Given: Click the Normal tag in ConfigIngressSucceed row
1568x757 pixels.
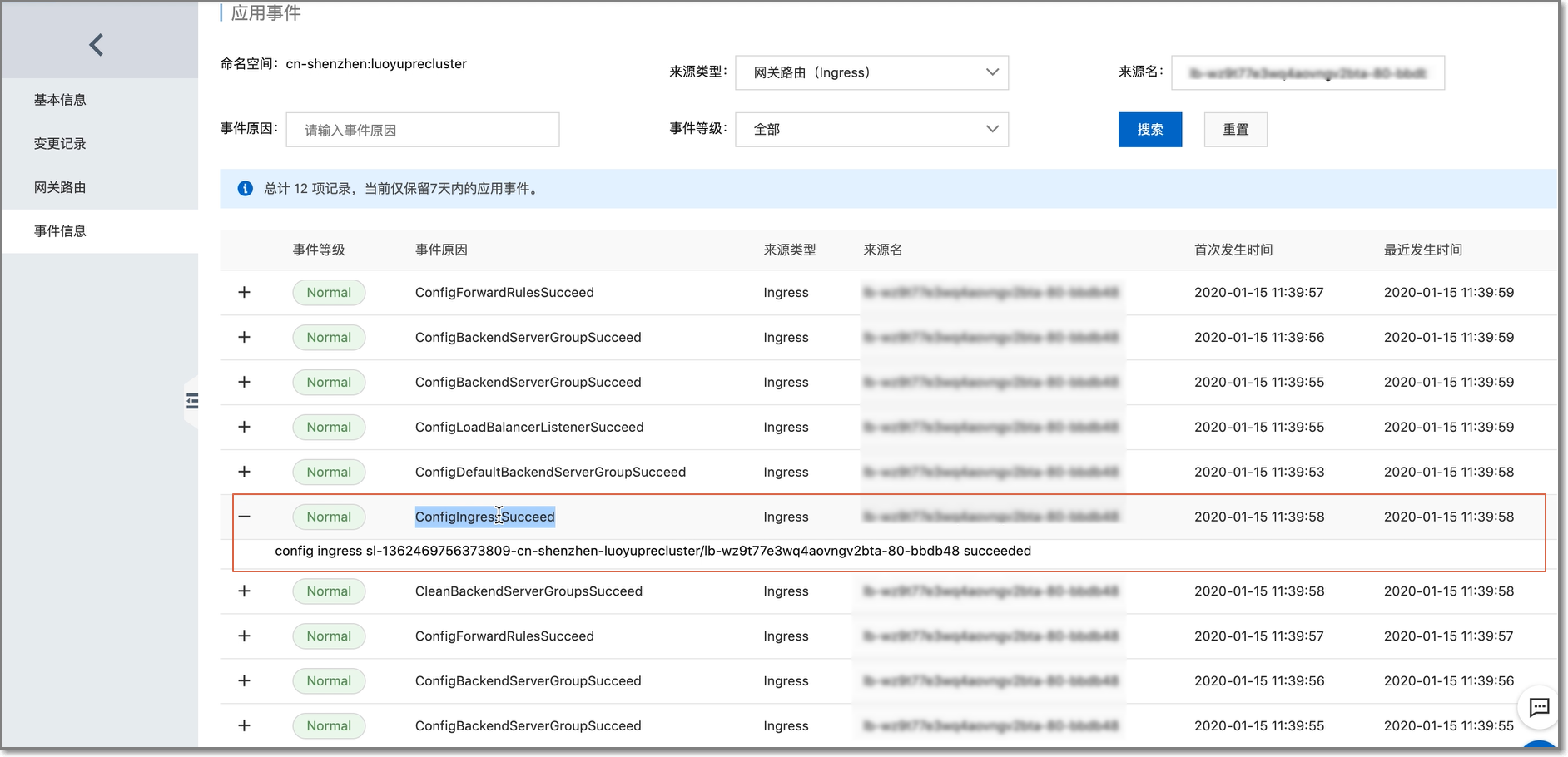Looking at the screenshot, I should coord(329,517).
